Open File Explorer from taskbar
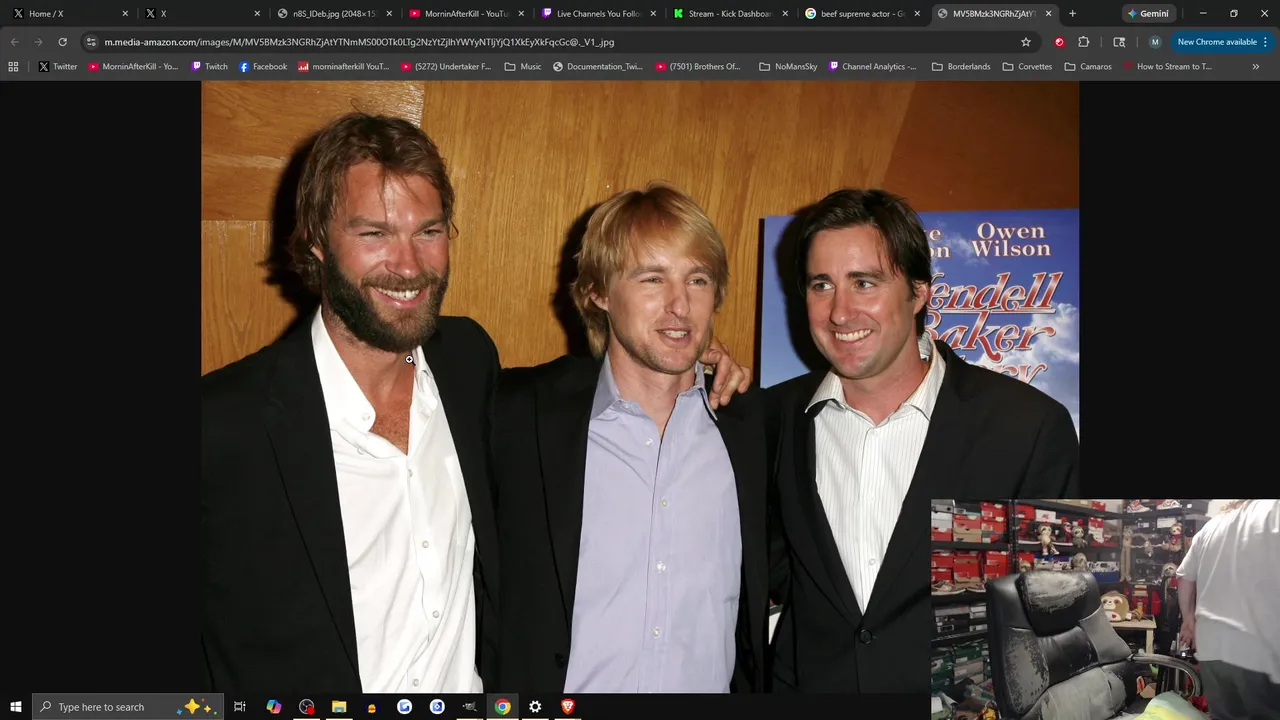This screenshot has height=720, width=1280. click(339, 707)
